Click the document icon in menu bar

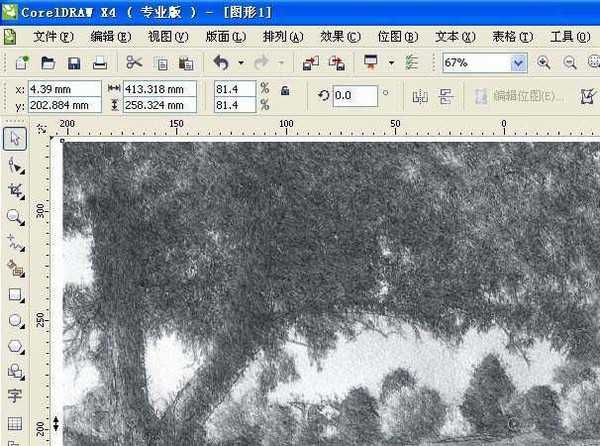(x=10, y=37)
